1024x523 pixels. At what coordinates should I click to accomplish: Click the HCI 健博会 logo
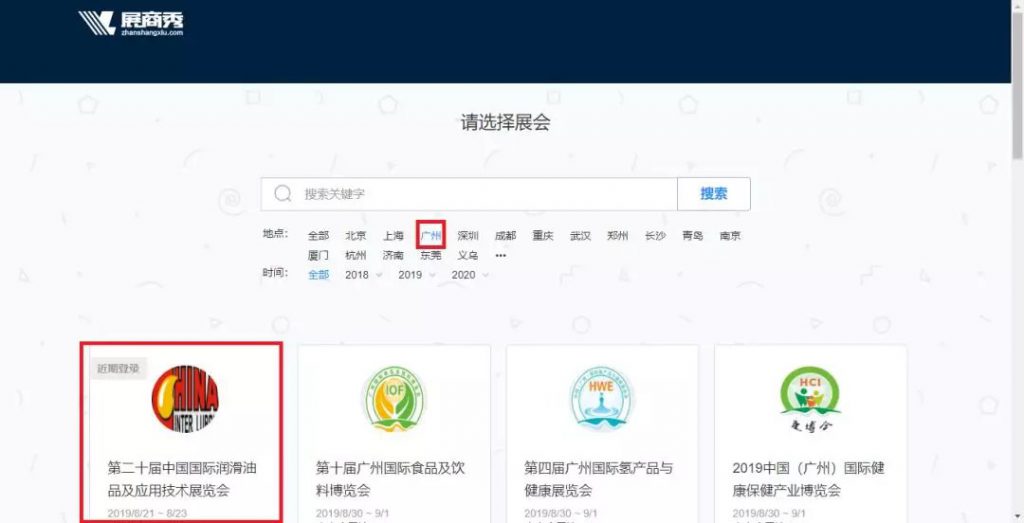tap(810, 400)
